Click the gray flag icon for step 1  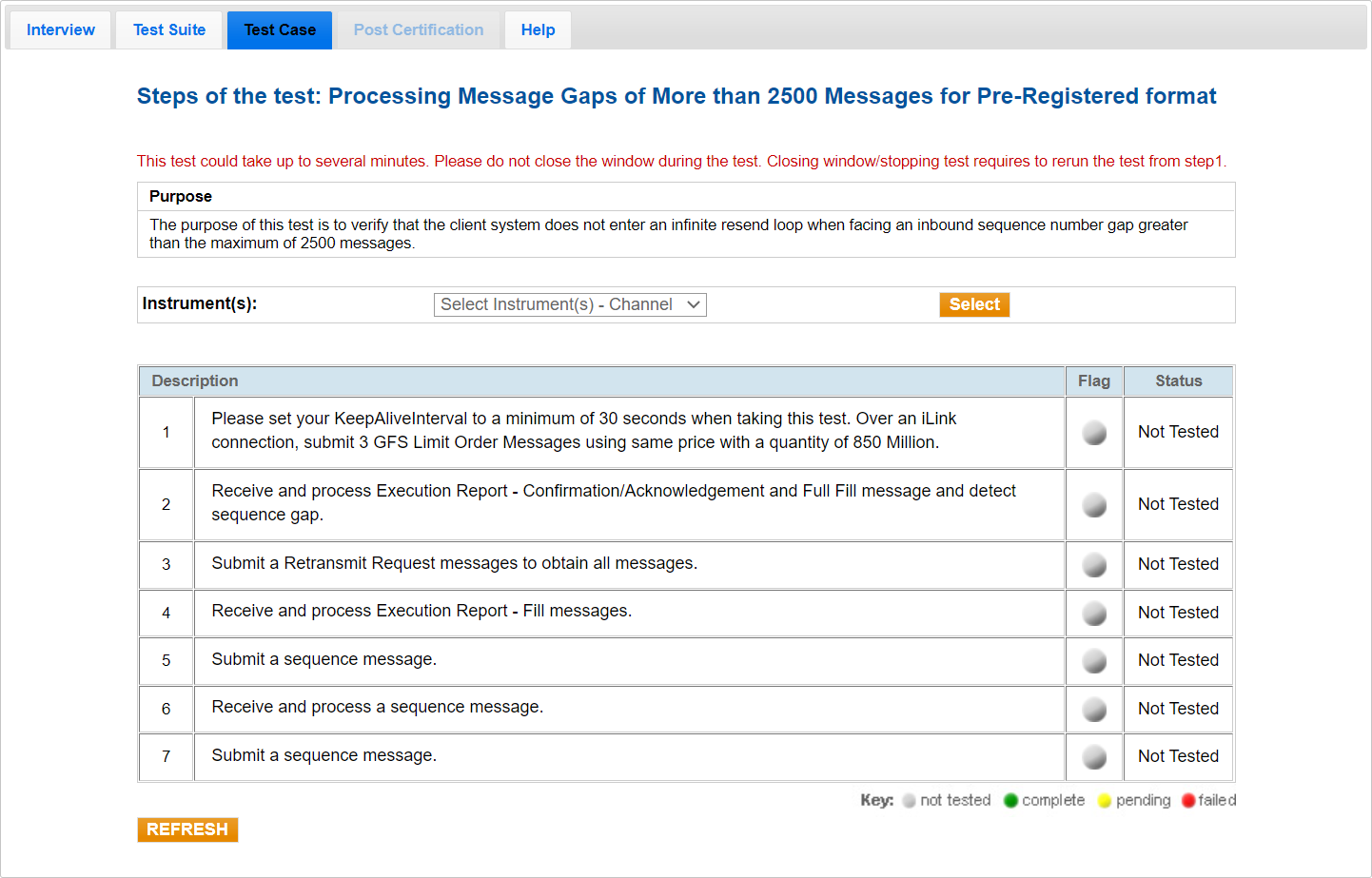[1094, 433]
